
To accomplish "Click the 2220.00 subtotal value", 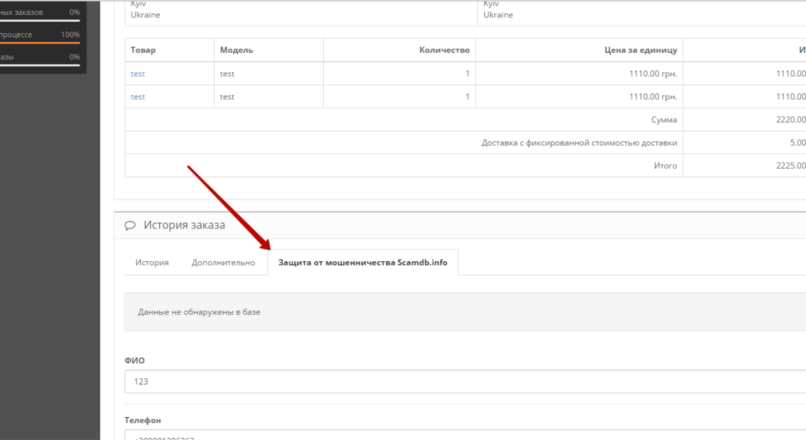I will pos(791,120).
